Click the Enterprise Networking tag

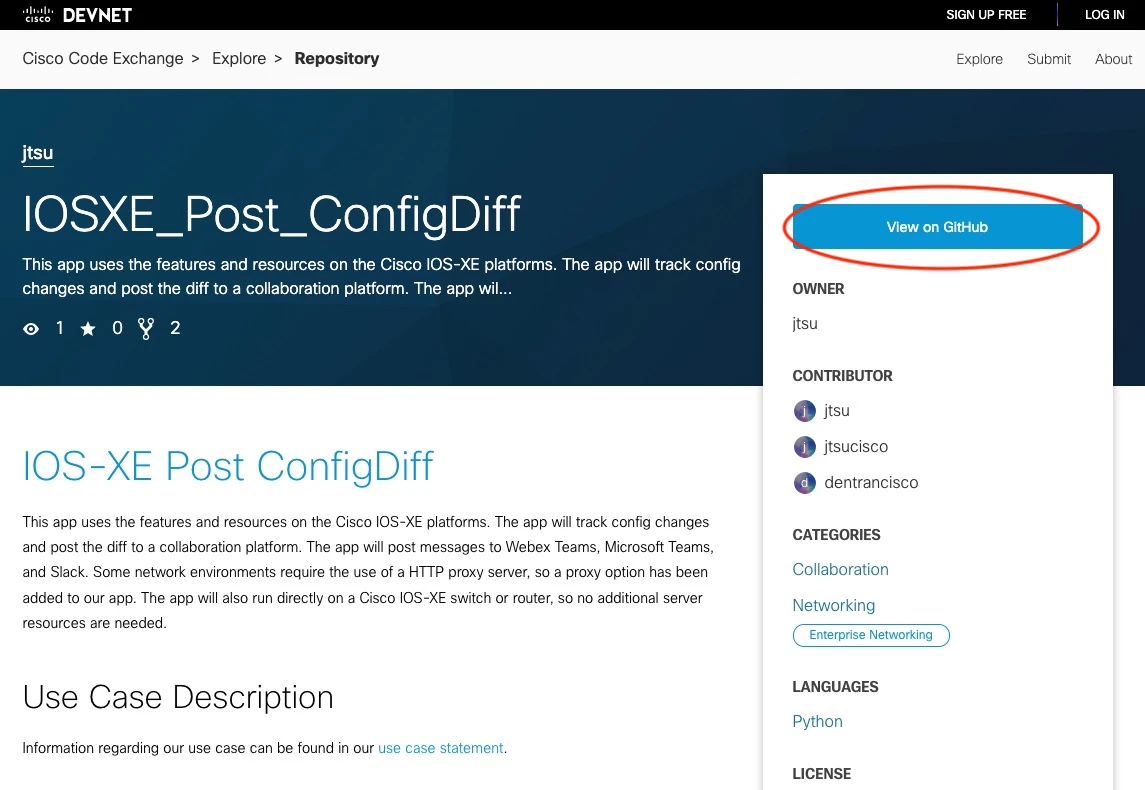point(871,635)
